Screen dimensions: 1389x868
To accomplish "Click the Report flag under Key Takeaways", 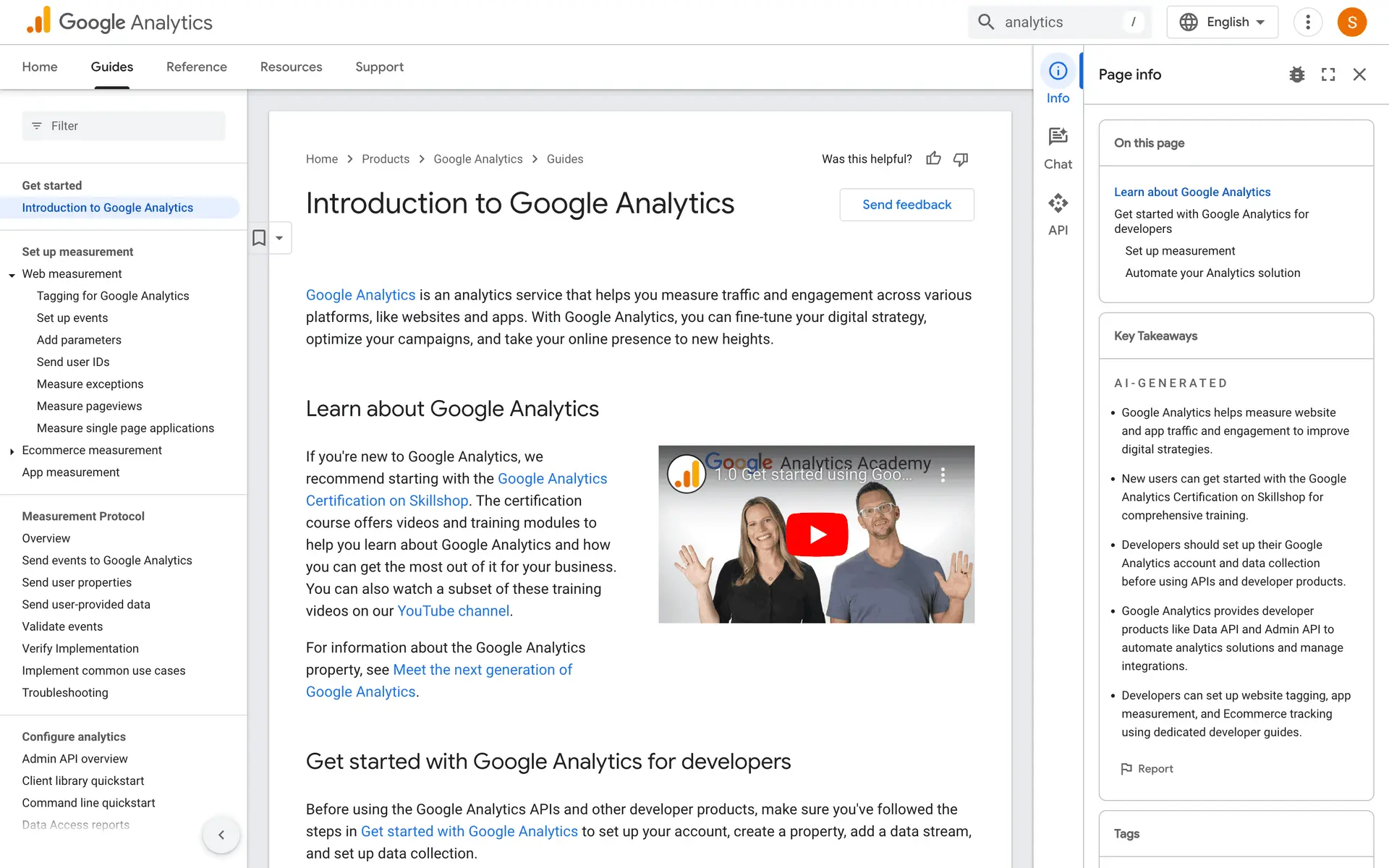I will [1147, 769].
